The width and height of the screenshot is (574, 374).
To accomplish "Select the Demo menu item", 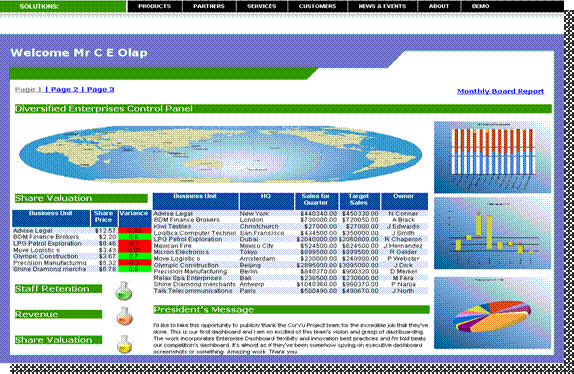I will [481, 6].
